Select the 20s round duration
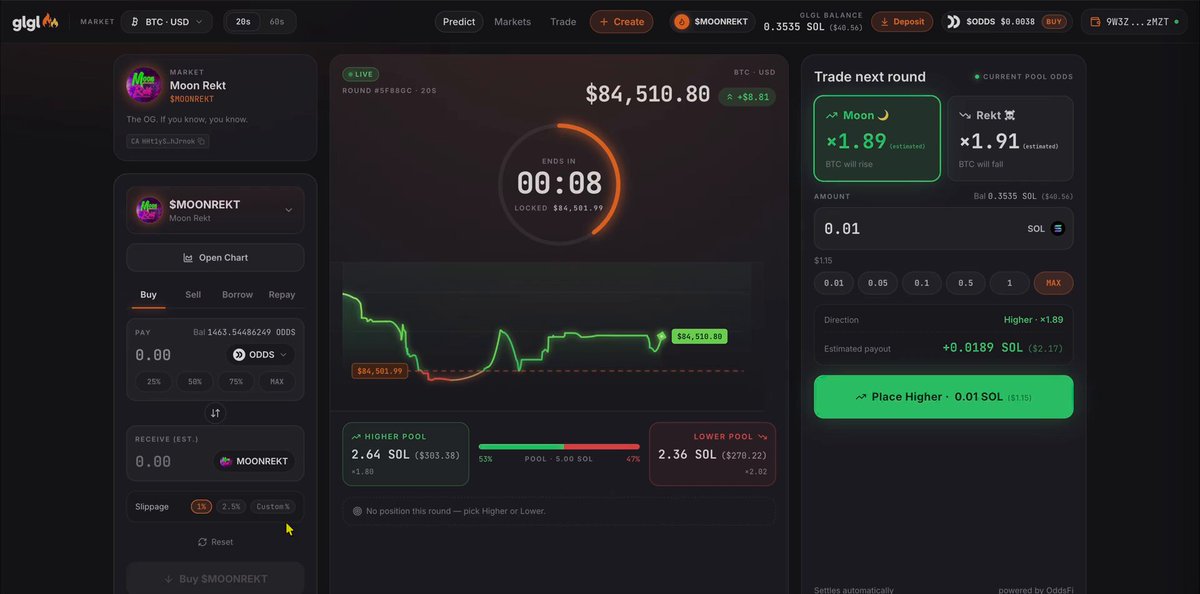The height and width of the screenshot is (594, 1200). (242, 21)
